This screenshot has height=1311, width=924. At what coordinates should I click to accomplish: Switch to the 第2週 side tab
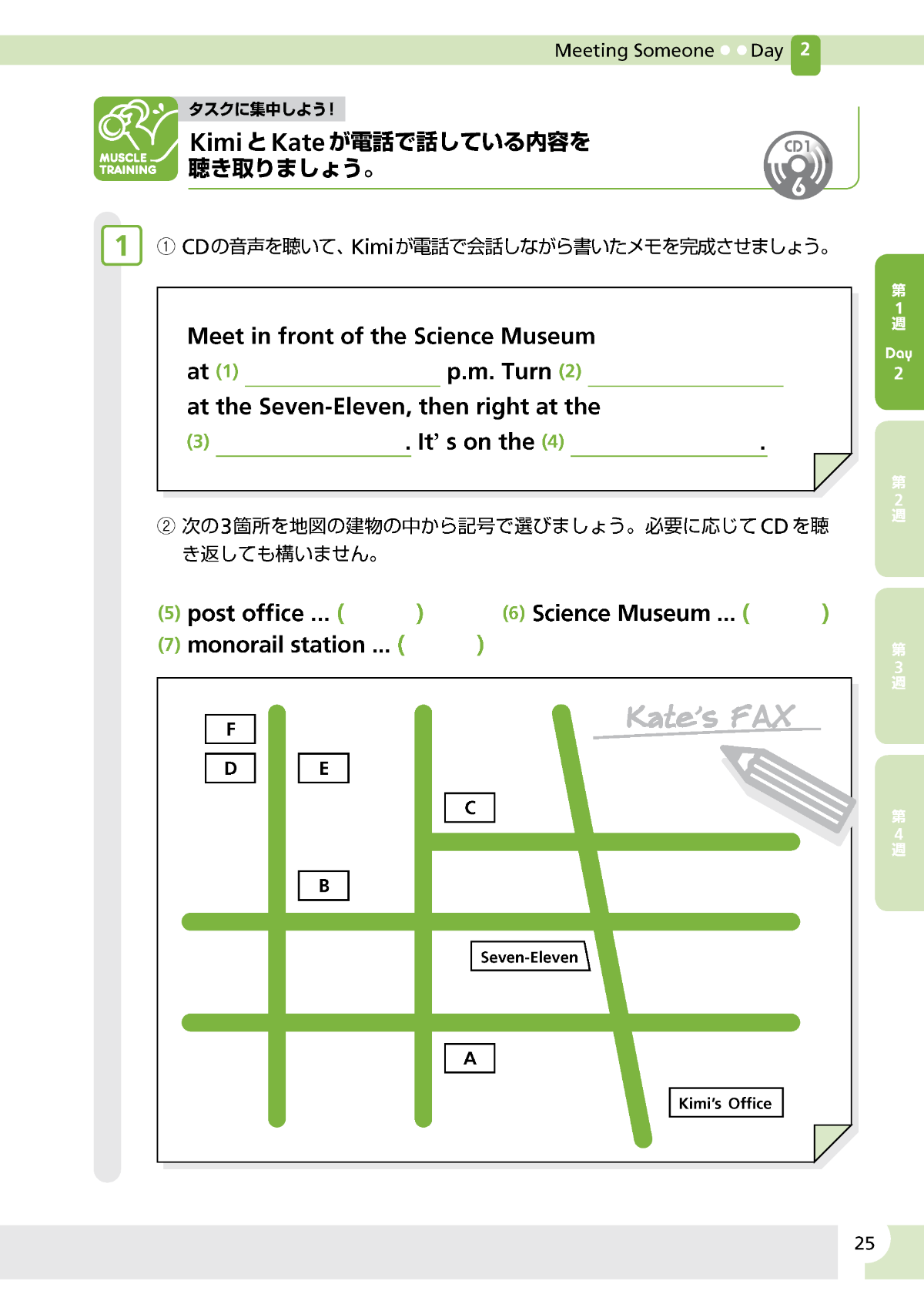[899, 498]
